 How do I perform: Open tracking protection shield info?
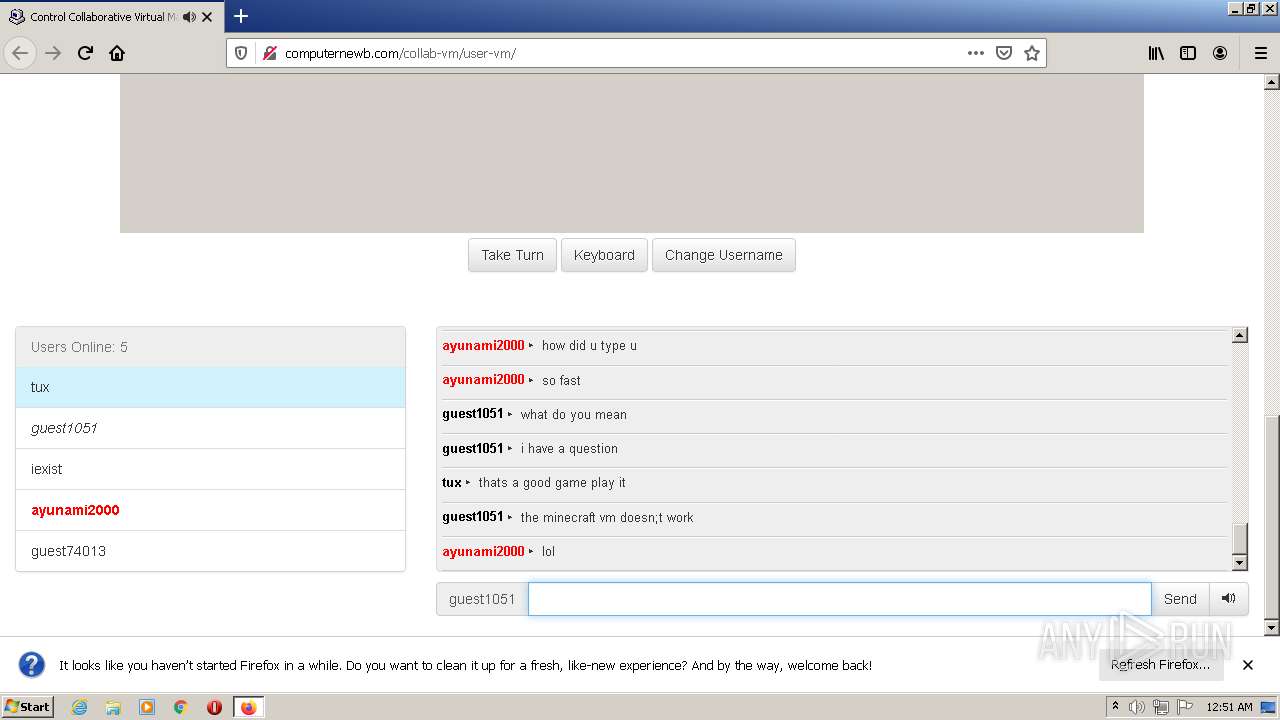click(241, 53)
